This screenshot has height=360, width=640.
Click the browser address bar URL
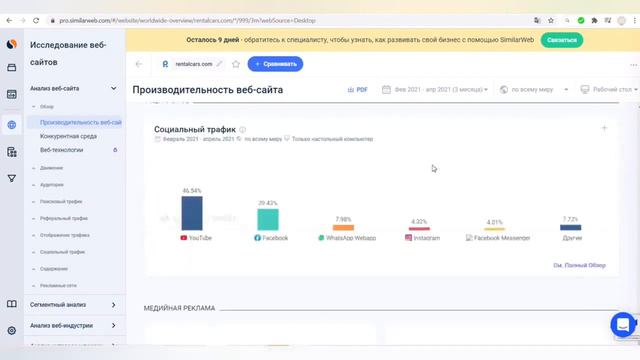coord(187,20)
